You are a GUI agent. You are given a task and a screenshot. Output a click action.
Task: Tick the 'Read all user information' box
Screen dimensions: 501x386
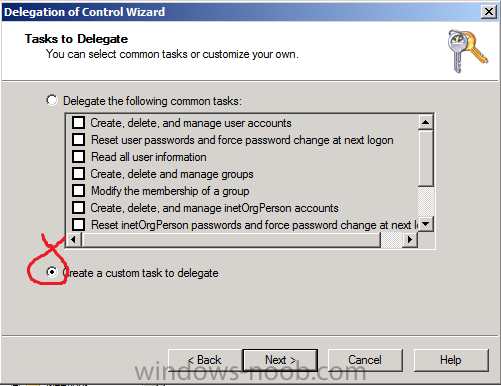pyautogui.click(x=79, y=156)
